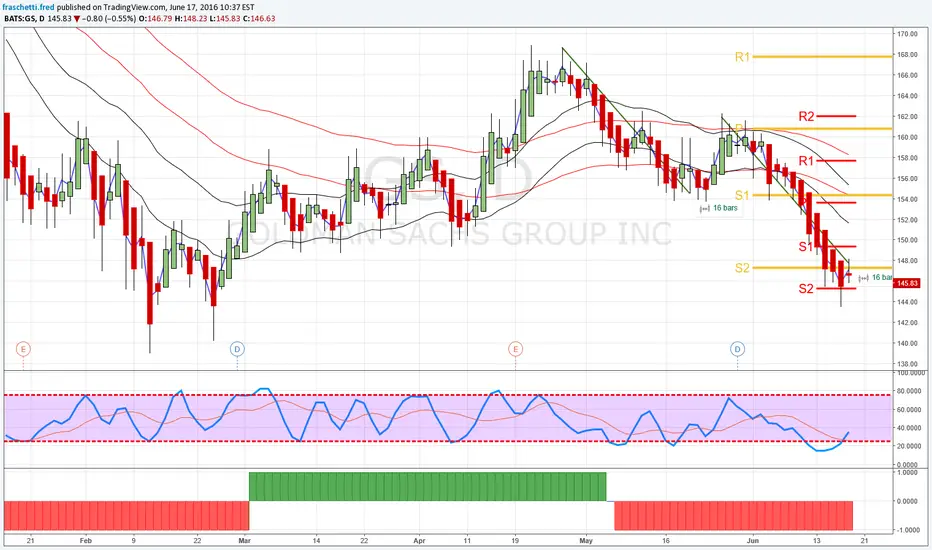Click the 11 date axis label
The width and height of the screenshot is (932, 550).
pyautogui.click(x=467, y=541)
